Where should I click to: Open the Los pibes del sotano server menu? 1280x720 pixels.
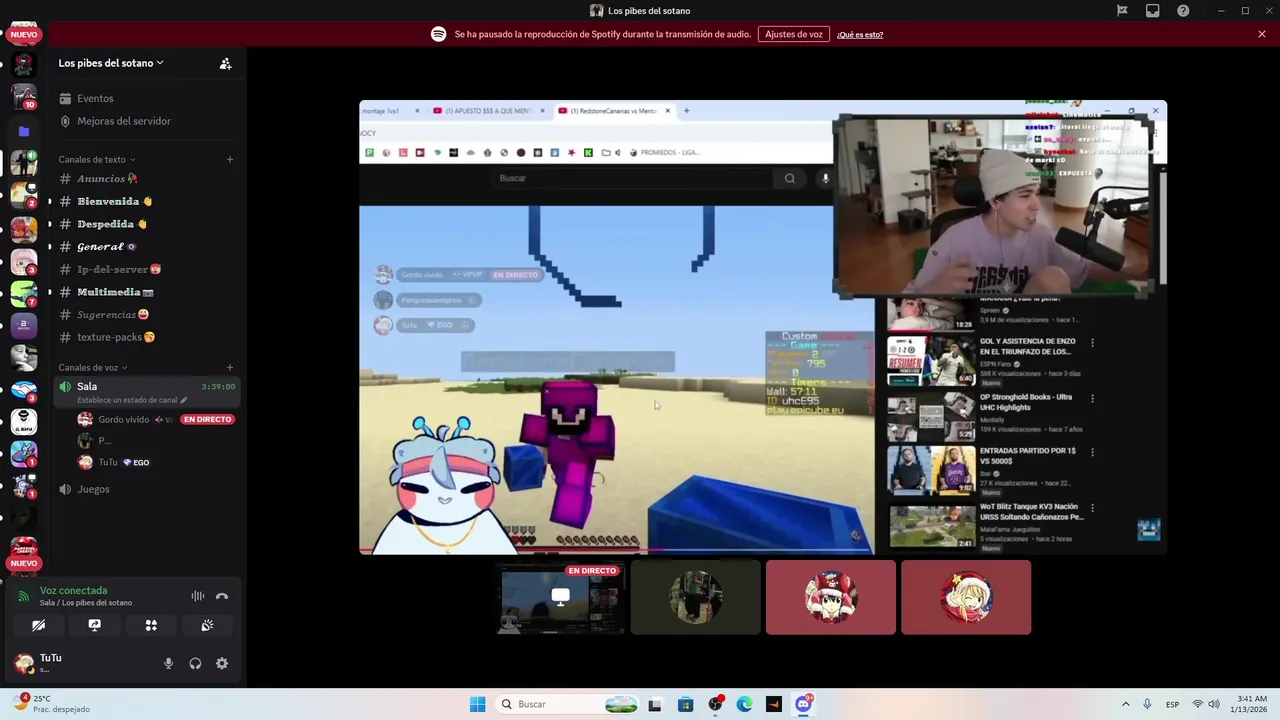click(x=111, y=63)
